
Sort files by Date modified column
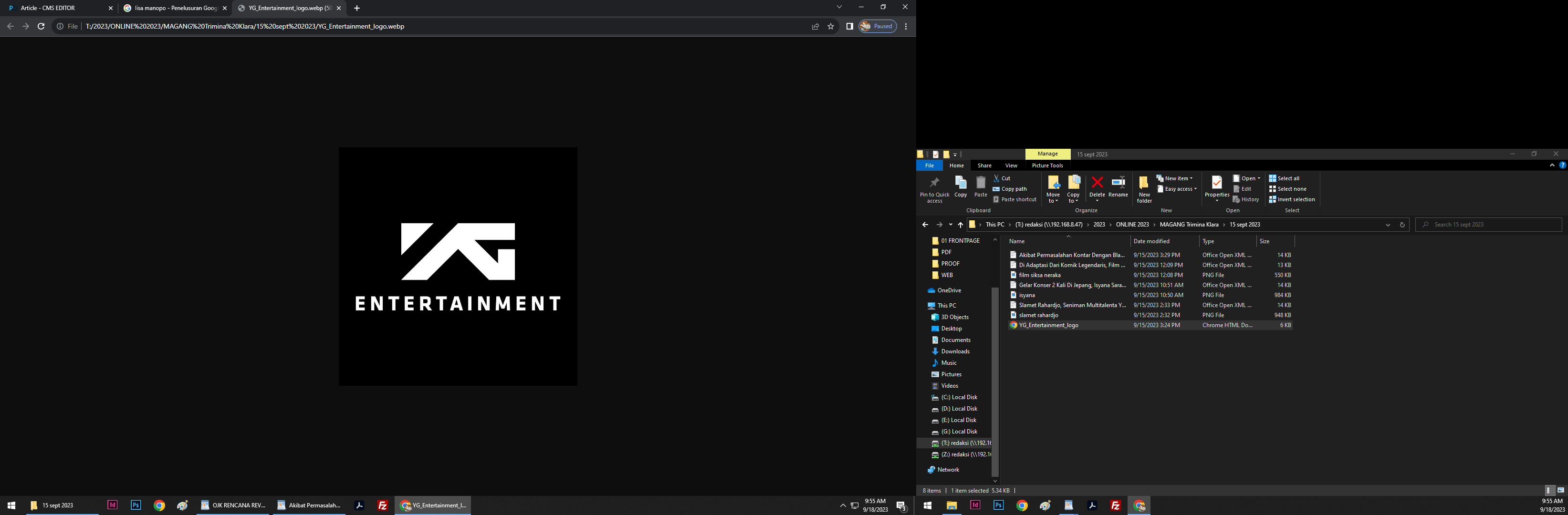(x=1165, y=241)
